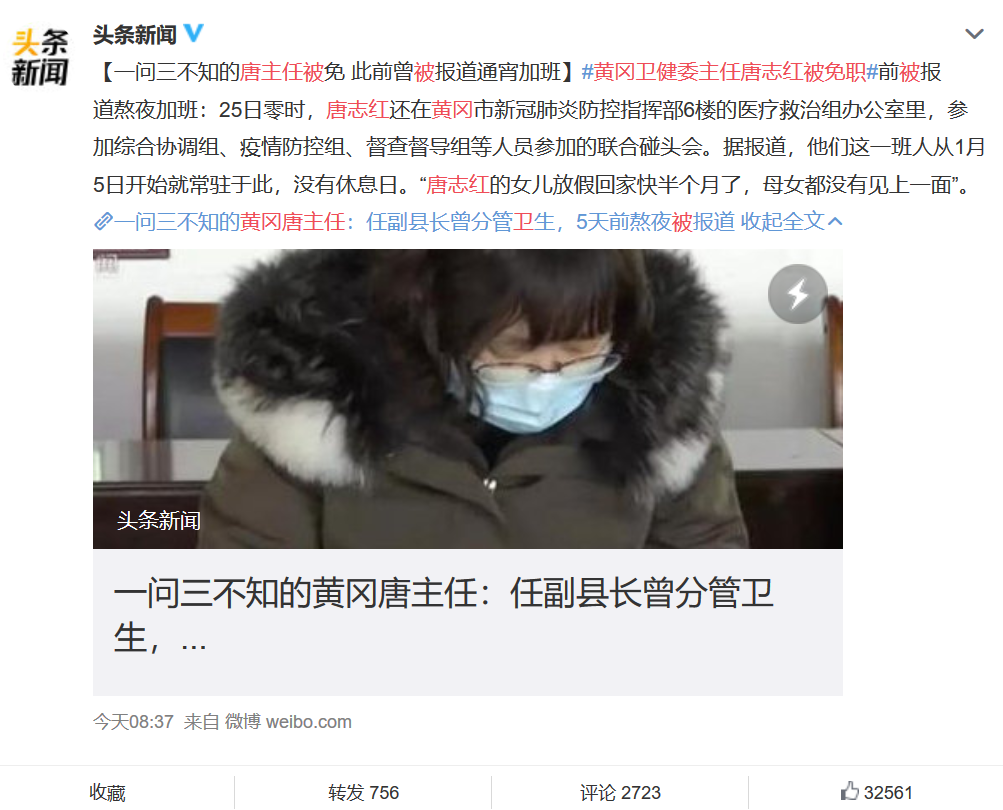Click the lightning bolt icon on the image
Image resolution: width=1003 pixels, height=810 pixels.
(x=798, y=294)
